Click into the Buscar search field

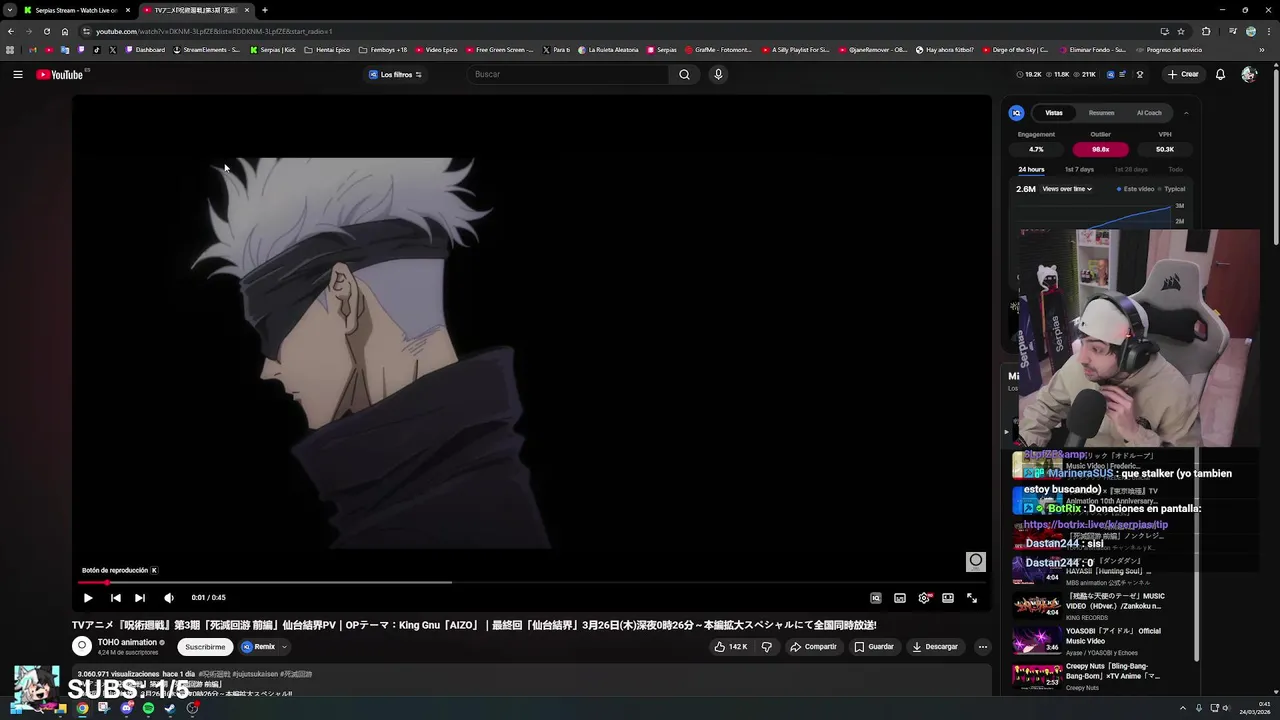[570, 75]
